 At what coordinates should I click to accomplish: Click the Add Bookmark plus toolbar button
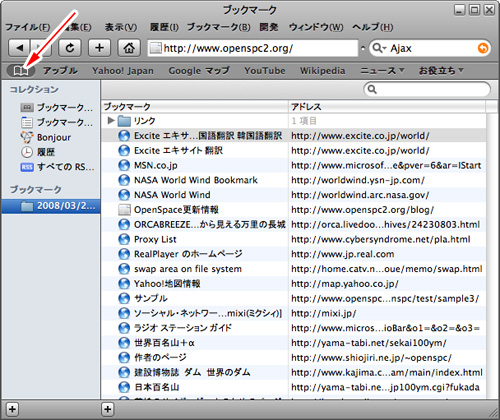point(99,48)
